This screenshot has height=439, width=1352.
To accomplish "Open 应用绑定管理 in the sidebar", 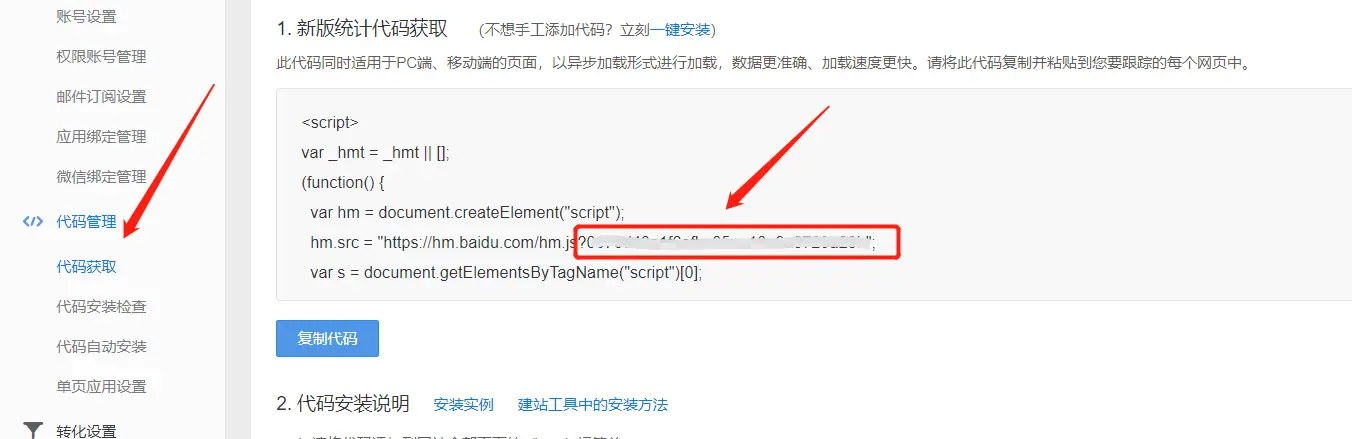I will coord(101,136).
